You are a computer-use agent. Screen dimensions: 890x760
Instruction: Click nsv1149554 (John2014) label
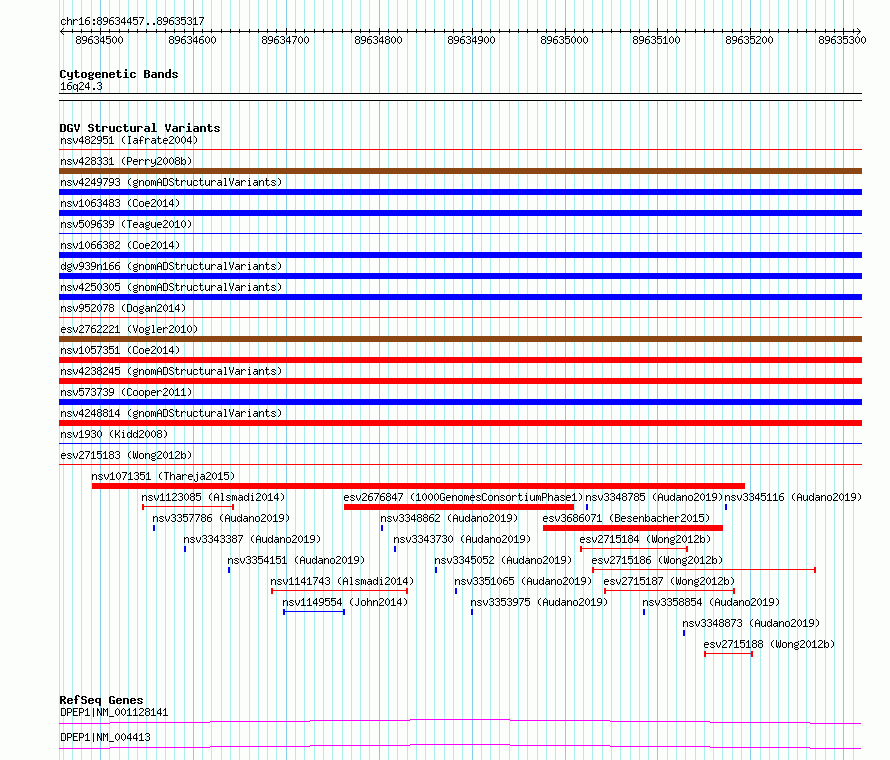click(345, 602)
